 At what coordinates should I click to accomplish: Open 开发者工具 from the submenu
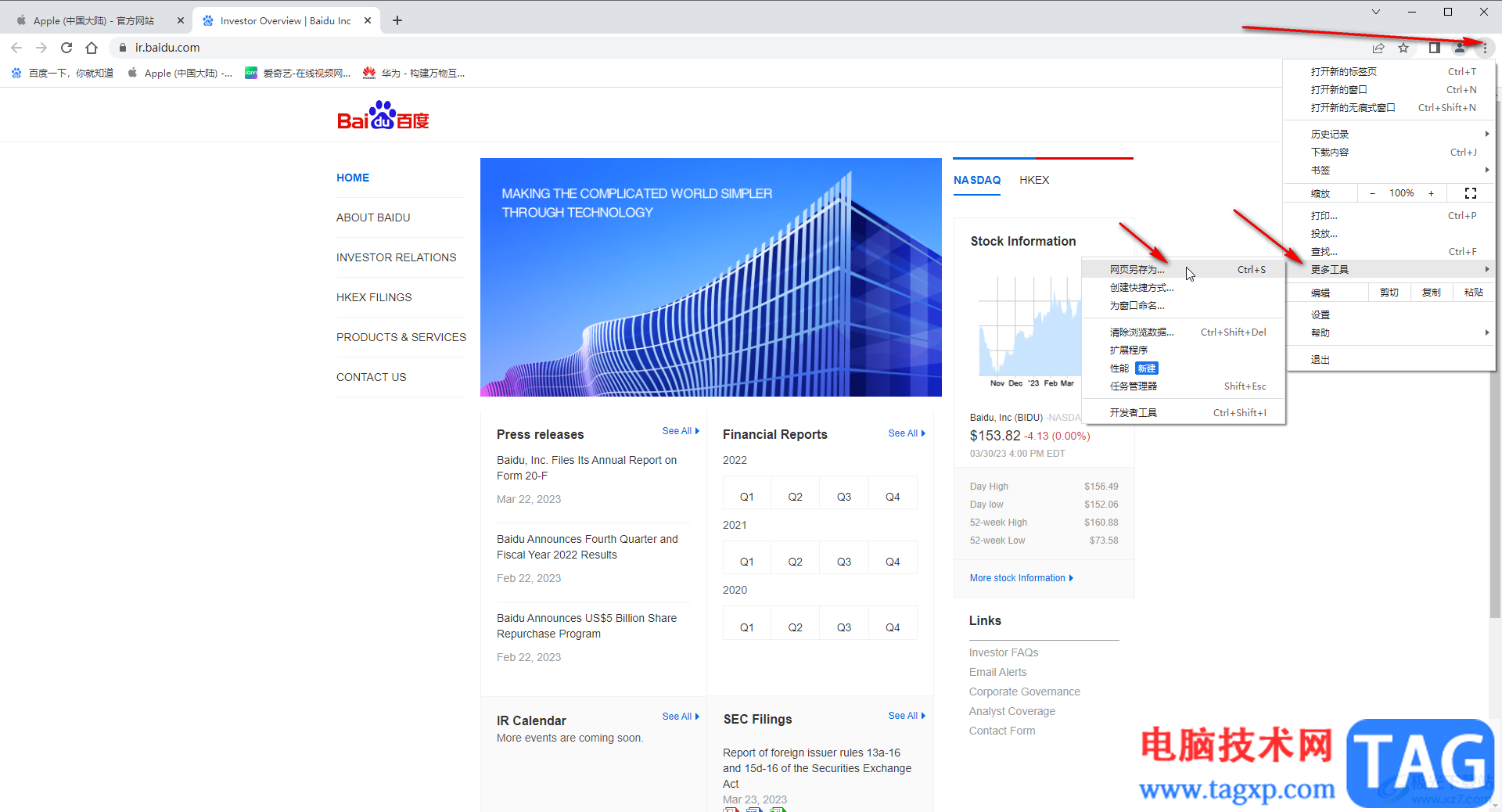1184,412
